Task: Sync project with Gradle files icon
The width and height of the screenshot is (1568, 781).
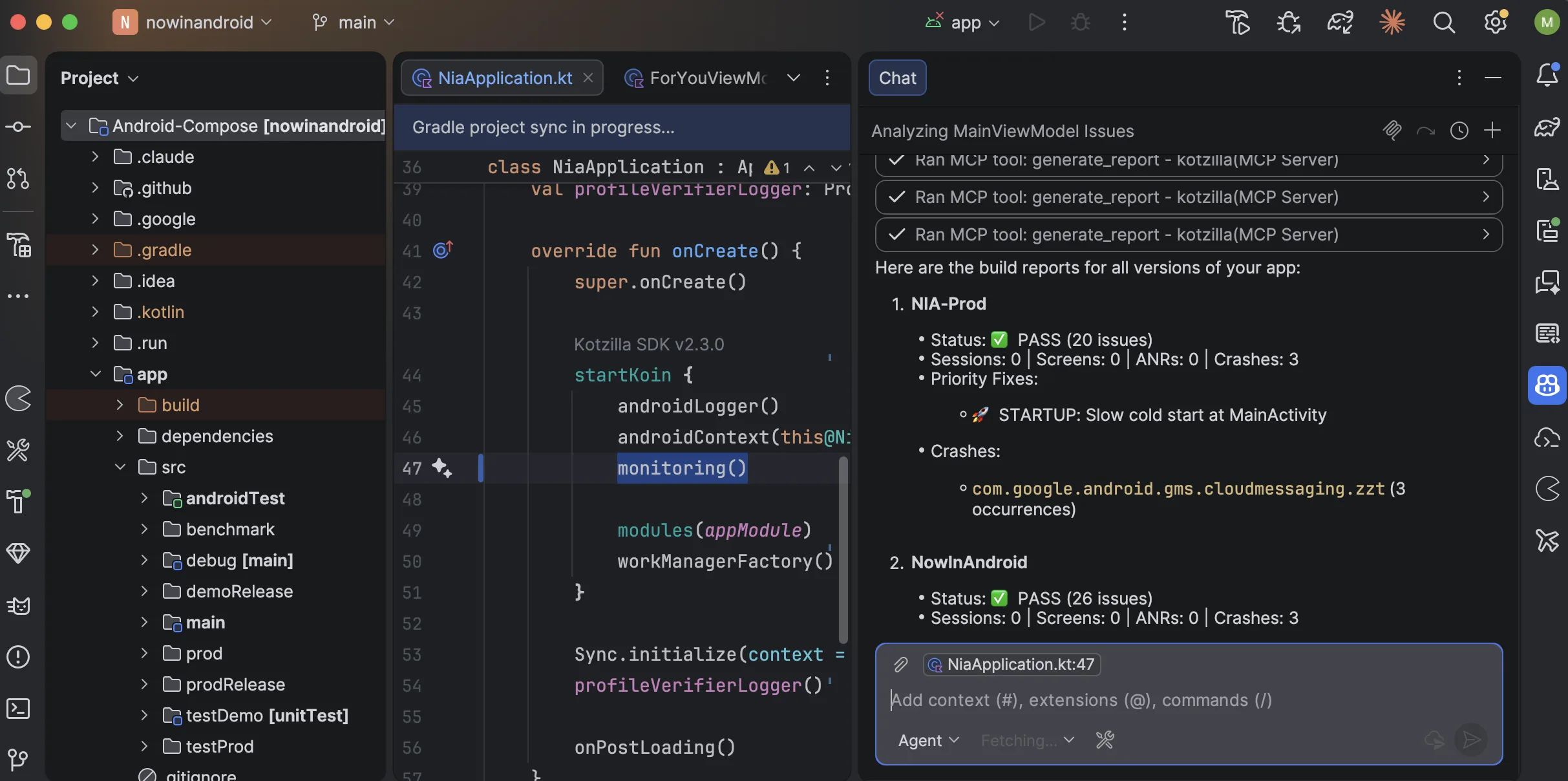Action: [1340, 23]
